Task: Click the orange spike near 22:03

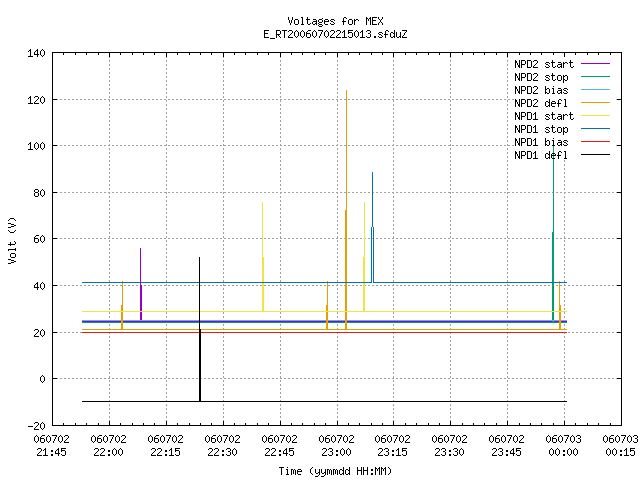Action: coord(122,304)
